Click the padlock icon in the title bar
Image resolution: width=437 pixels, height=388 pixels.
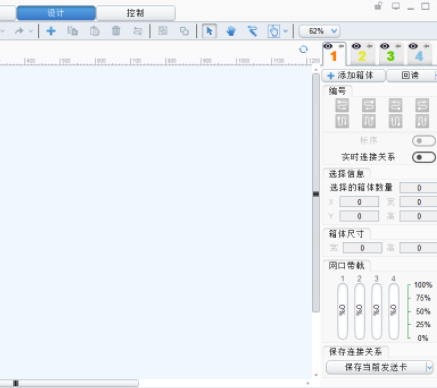click(x=378, y=6)
